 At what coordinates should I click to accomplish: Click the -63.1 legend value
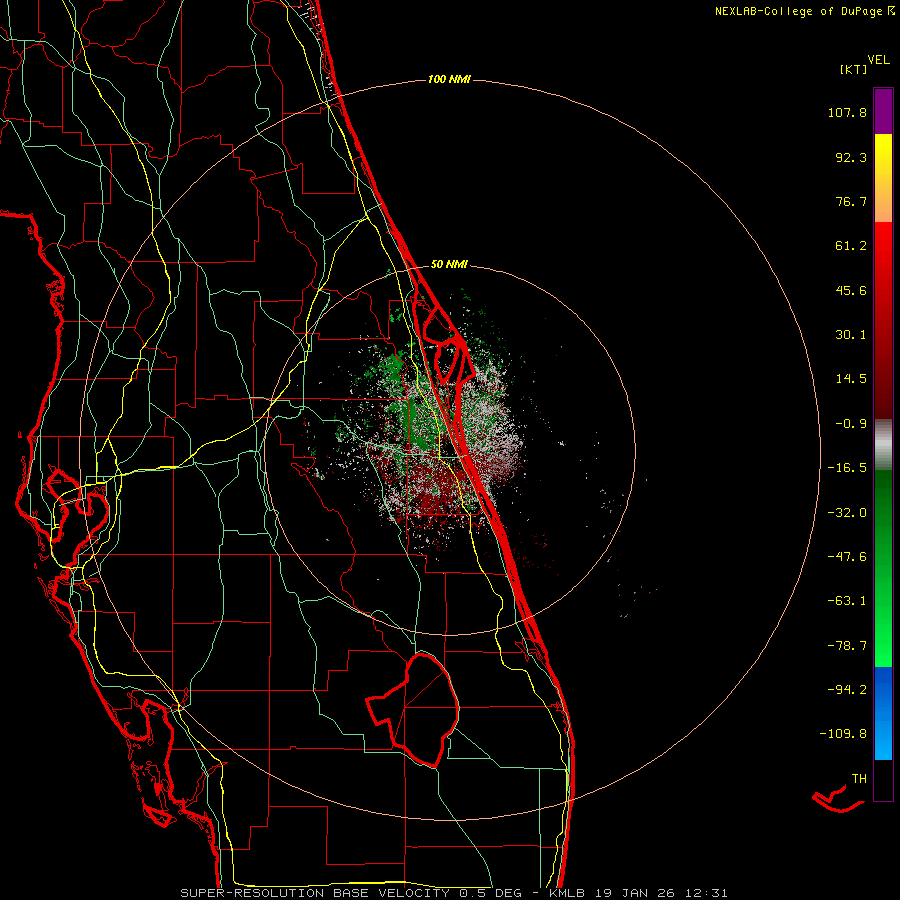[x=847, y=601]
